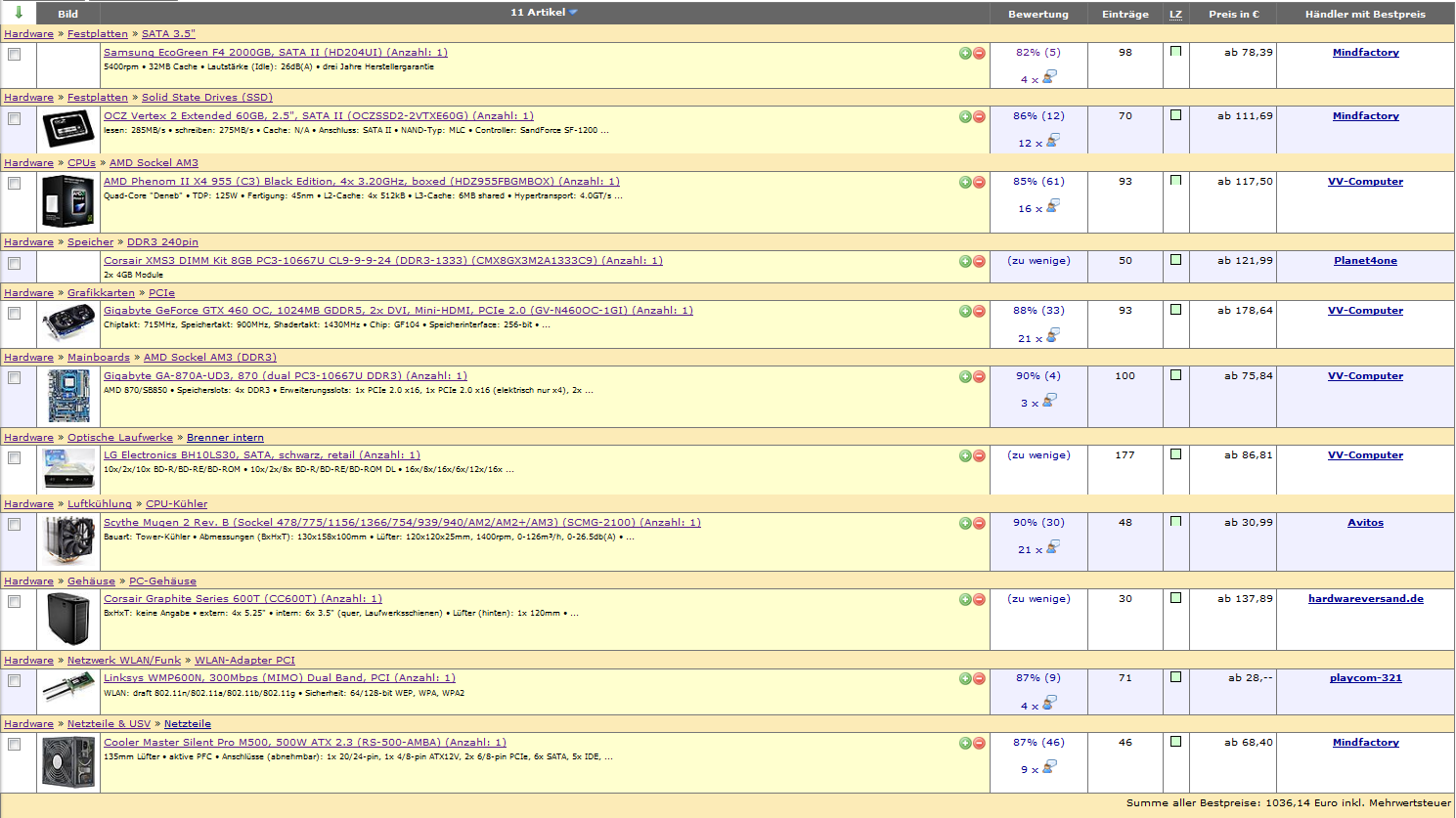Click plus icon for Linksys WMP600N
The width and height of the screenshot is (1456, 818).
click(965, 678)
